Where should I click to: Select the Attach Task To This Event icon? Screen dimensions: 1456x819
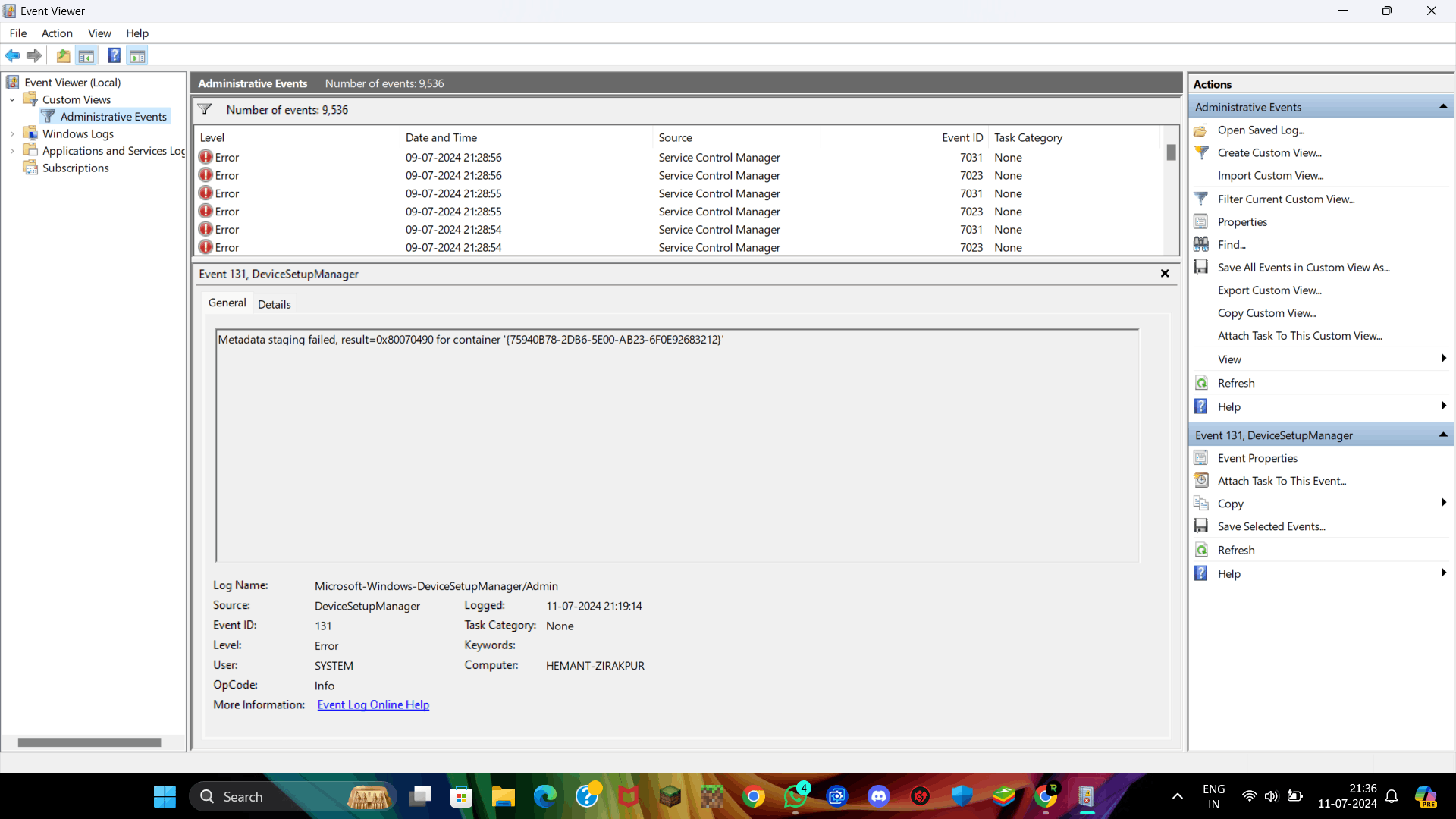tap(1202, 480)
